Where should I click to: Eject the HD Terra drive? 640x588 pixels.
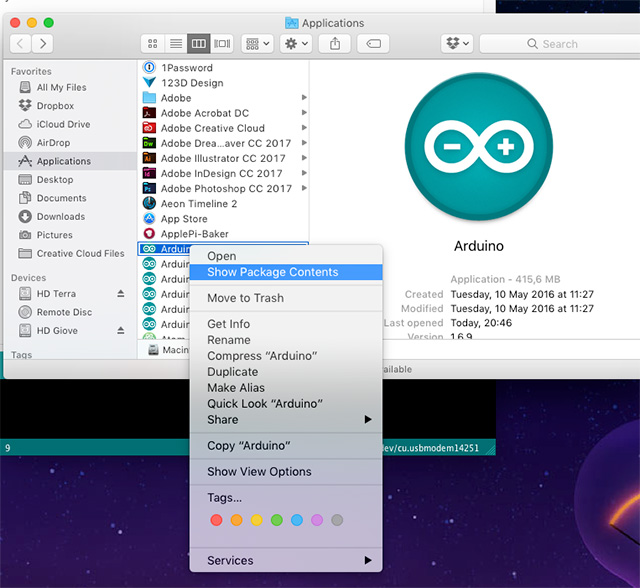pos(121,293)
